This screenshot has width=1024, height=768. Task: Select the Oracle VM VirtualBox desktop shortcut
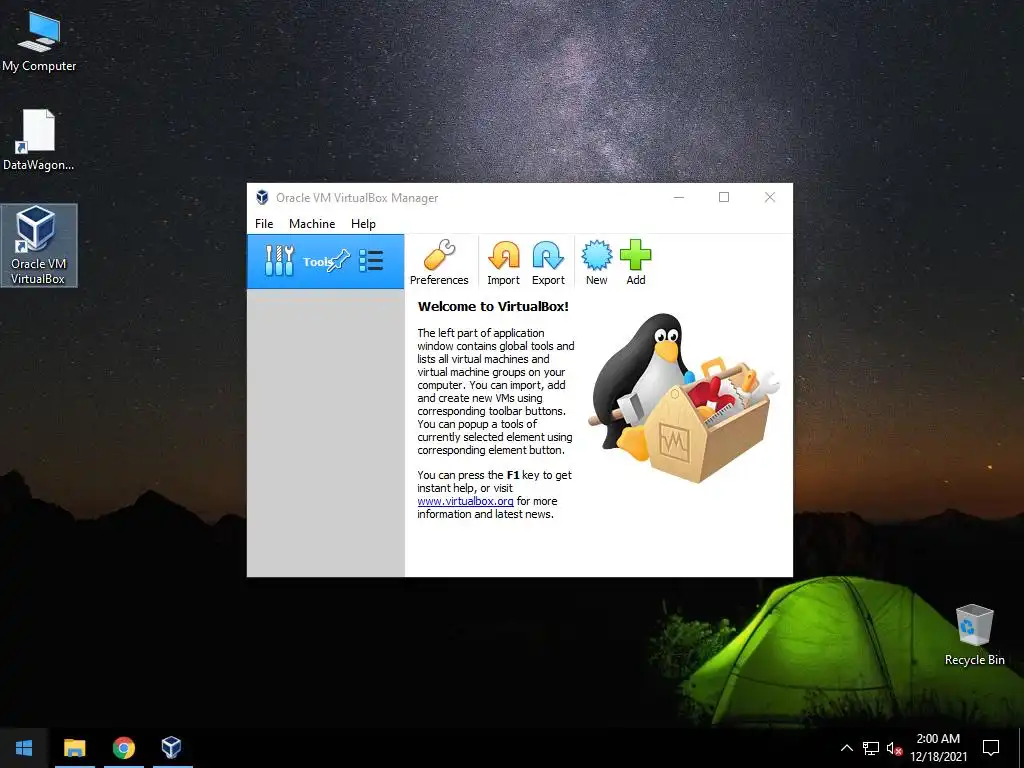click(39, 246)
